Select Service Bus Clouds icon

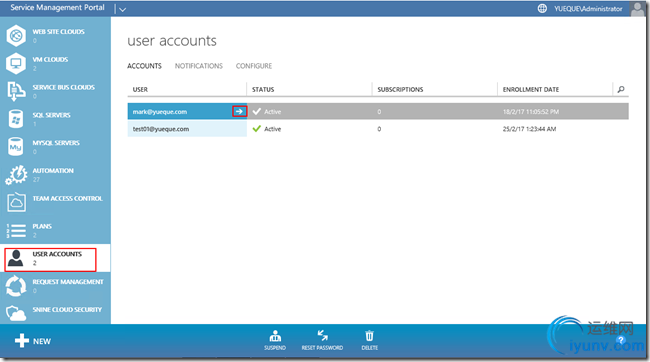16,91
